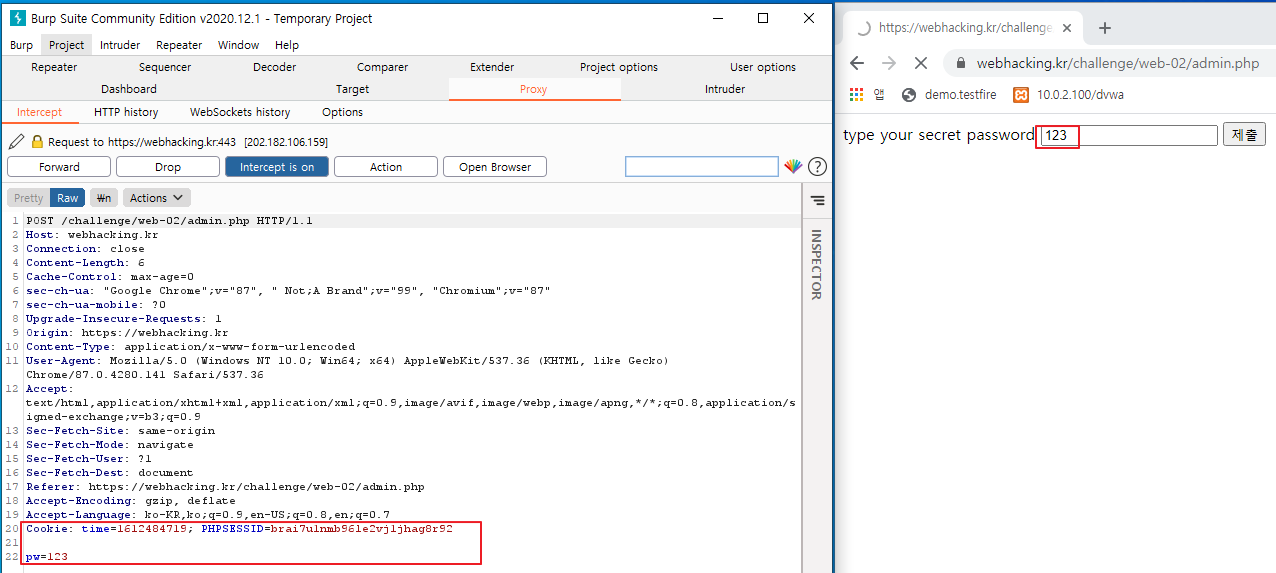Viewport: 1276px width, 573px height.
Task: Switch to the Sequencer tab
Action: pyautogui.click(x=165, y=67)
